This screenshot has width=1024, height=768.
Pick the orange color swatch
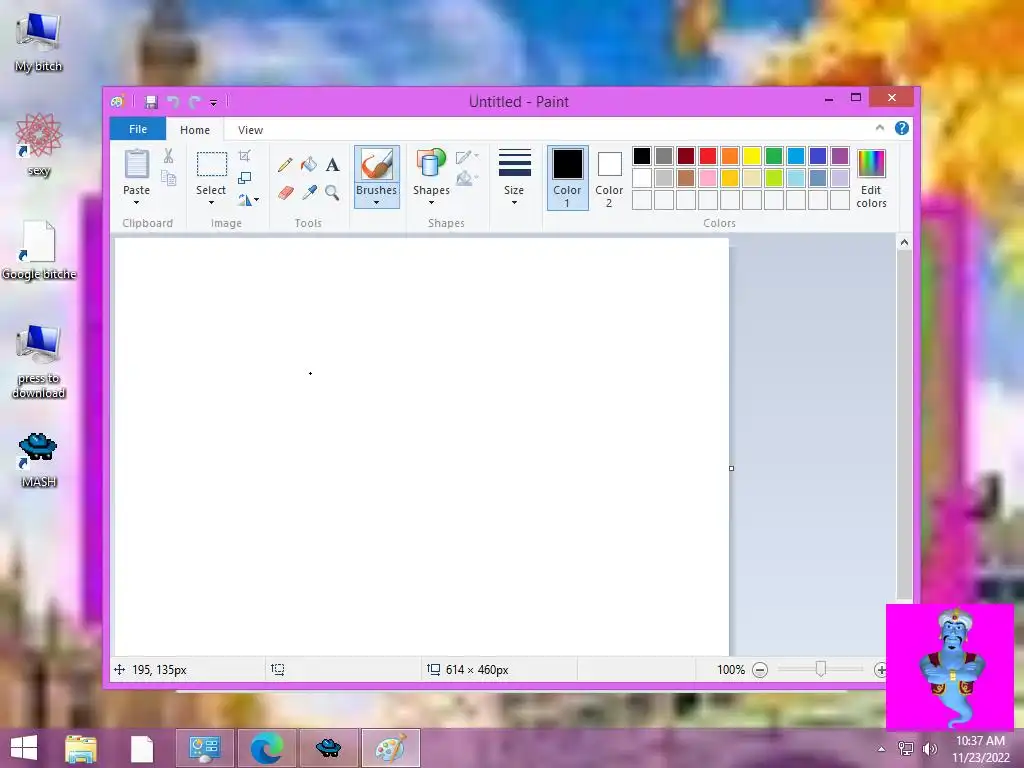[730, 156]
